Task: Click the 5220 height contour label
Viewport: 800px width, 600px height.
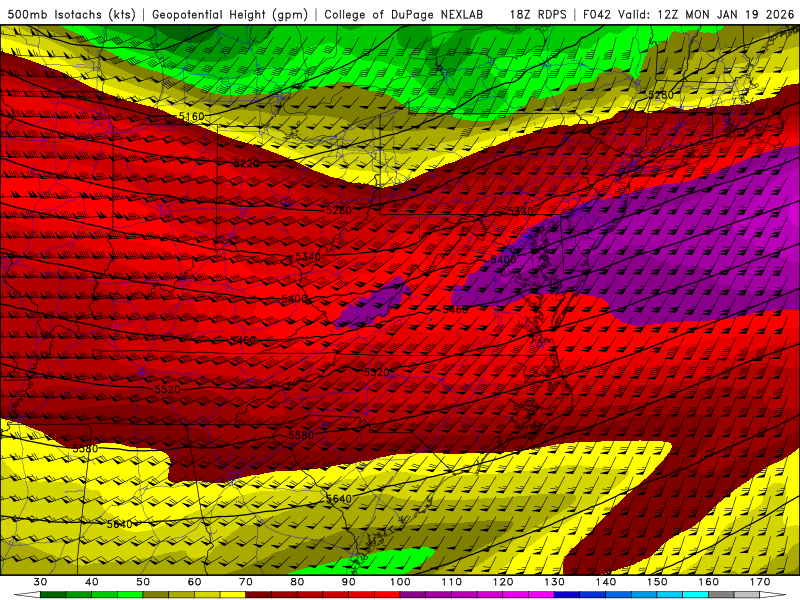Action: (246, 163)
